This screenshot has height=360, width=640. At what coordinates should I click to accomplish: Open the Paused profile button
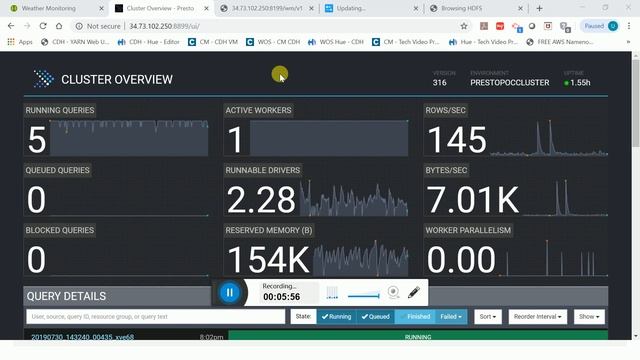point(600,26)
